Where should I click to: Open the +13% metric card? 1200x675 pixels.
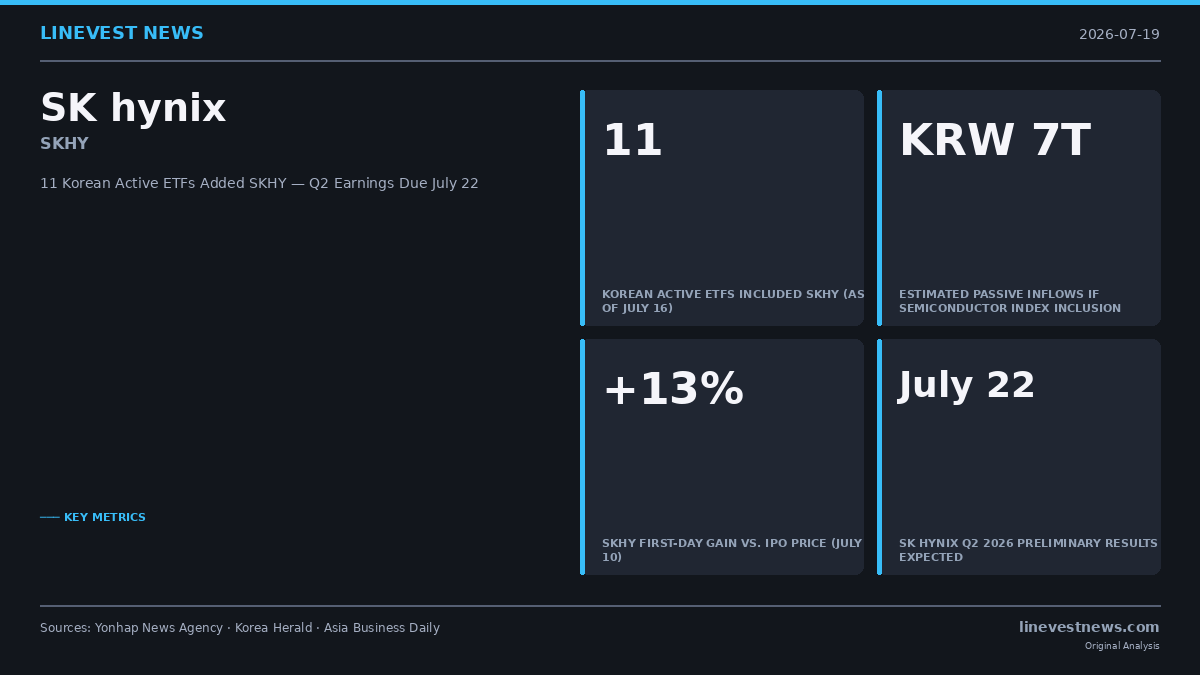722,457
